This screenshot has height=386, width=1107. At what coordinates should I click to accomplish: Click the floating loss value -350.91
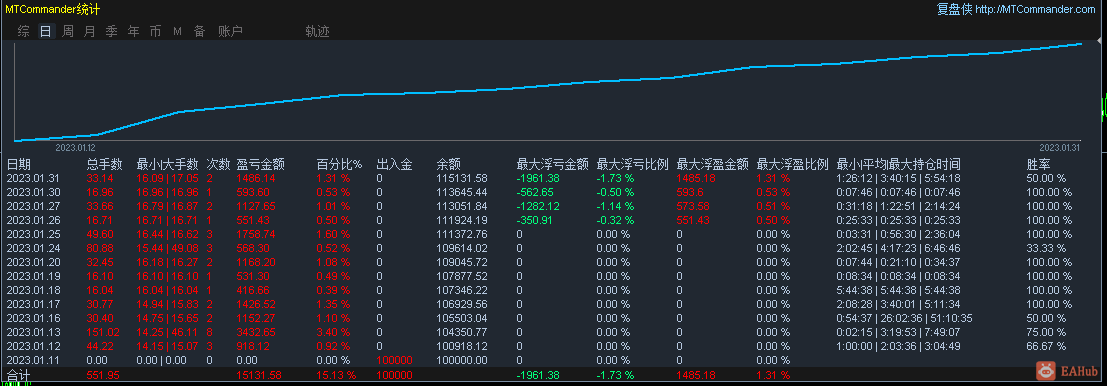tap(535, 220)
